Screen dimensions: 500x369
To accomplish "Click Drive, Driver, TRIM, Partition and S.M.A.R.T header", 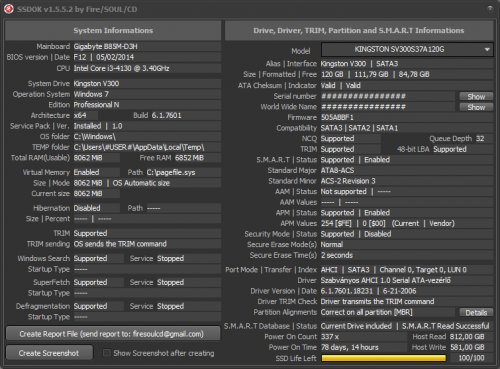I will click(x=359, y=30).
